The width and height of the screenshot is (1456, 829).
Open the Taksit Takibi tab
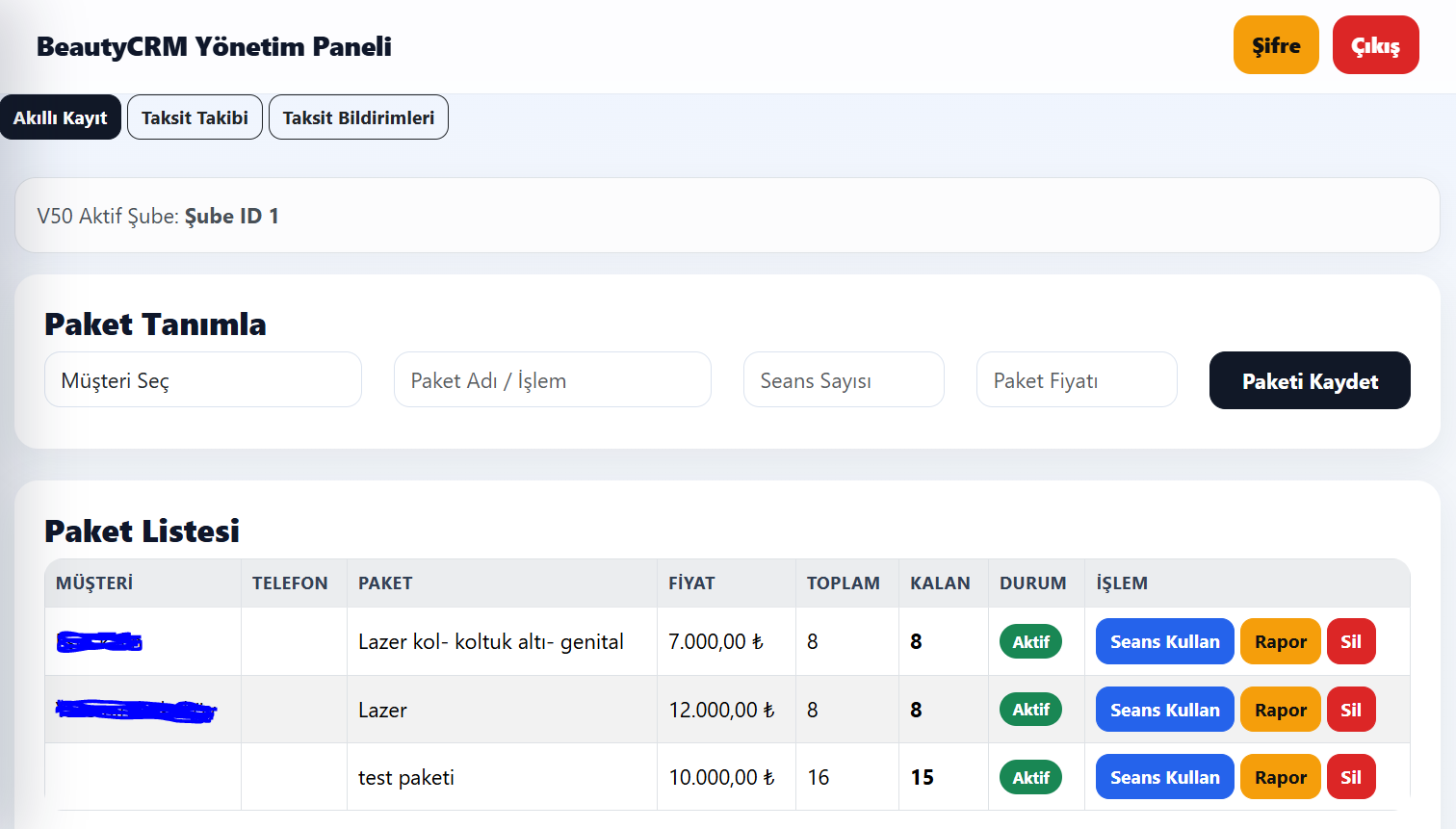coord(195,117)
